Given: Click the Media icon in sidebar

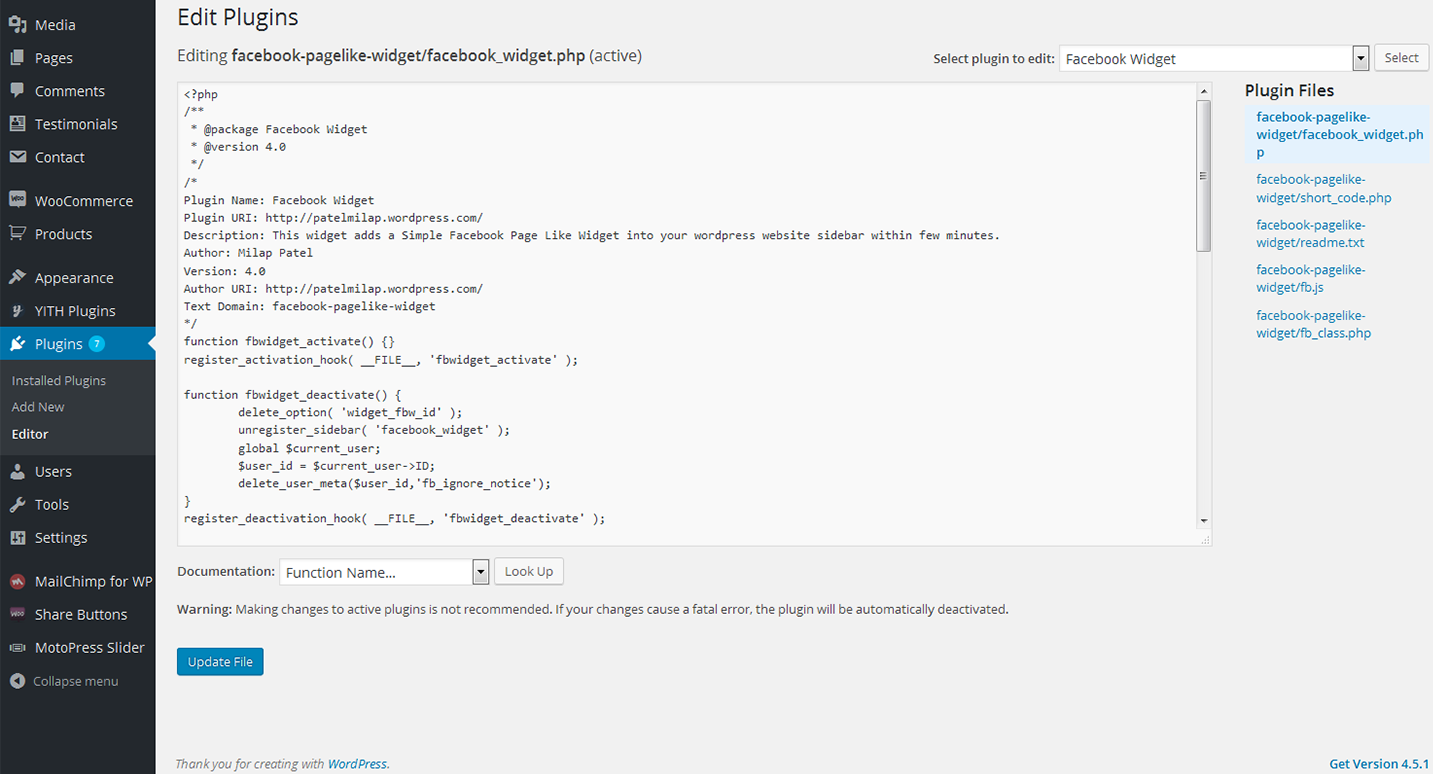Looking at the screenshot, I should (17, 25).
